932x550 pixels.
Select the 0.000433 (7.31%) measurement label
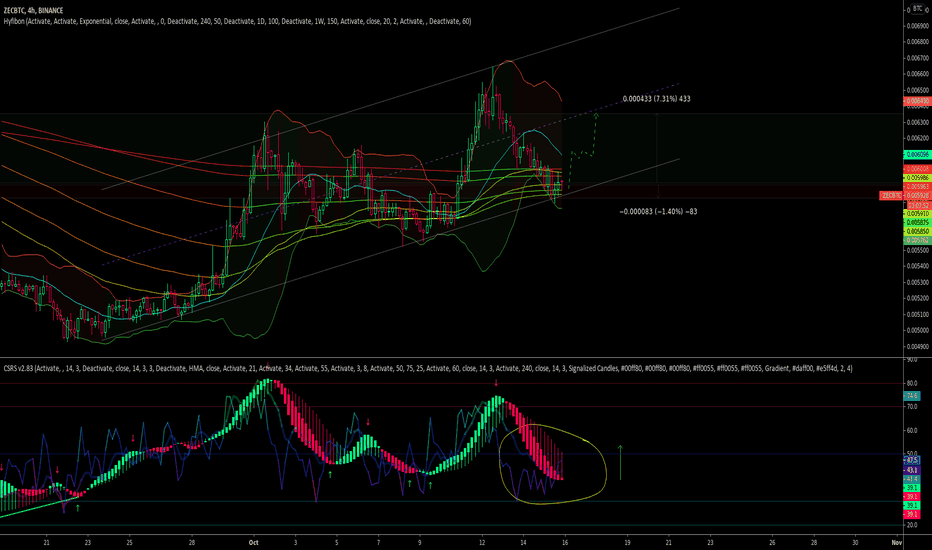[x=656, y=99]
